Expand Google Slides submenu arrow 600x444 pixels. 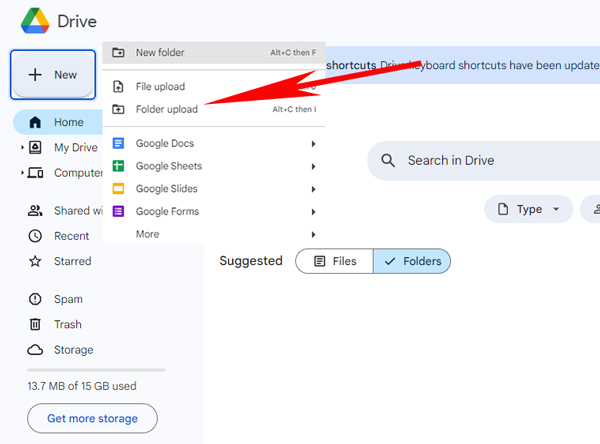[313, 189]
